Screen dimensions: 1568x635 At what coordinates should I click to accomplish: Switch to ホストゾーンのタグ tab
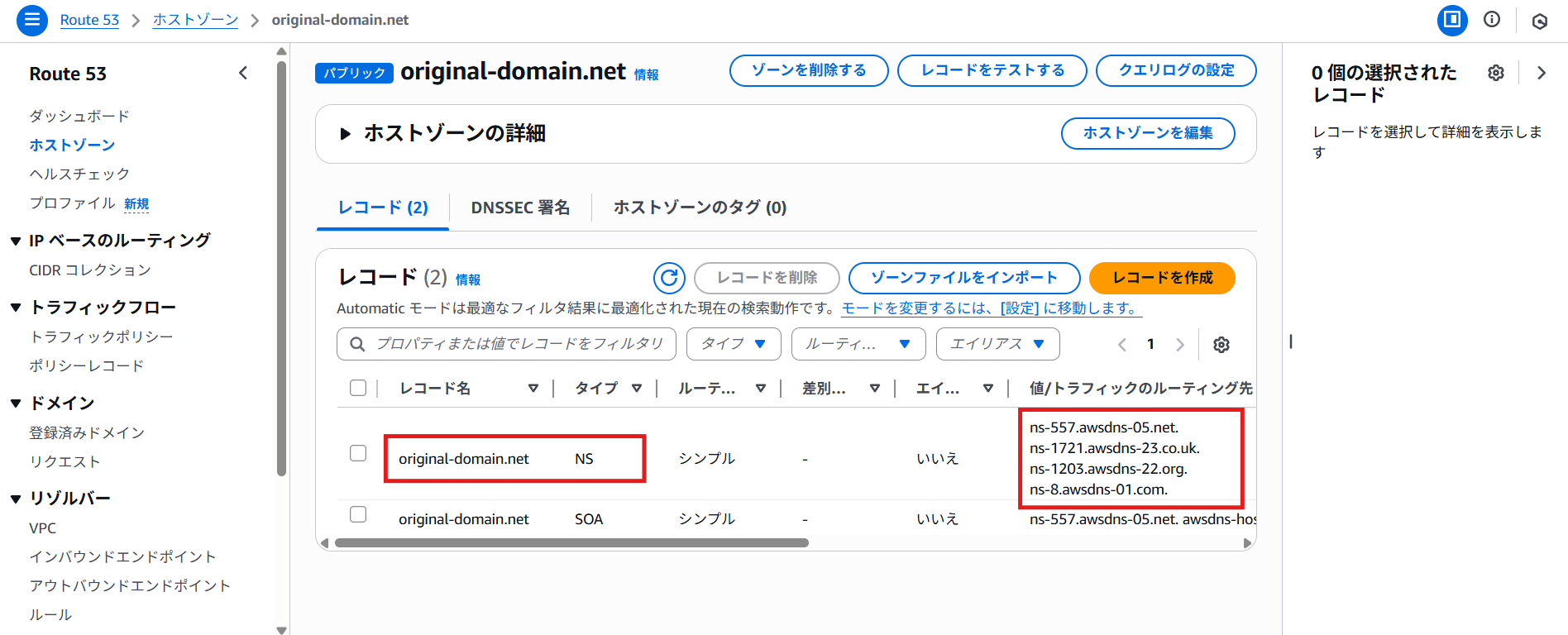(x=700, y=208)
